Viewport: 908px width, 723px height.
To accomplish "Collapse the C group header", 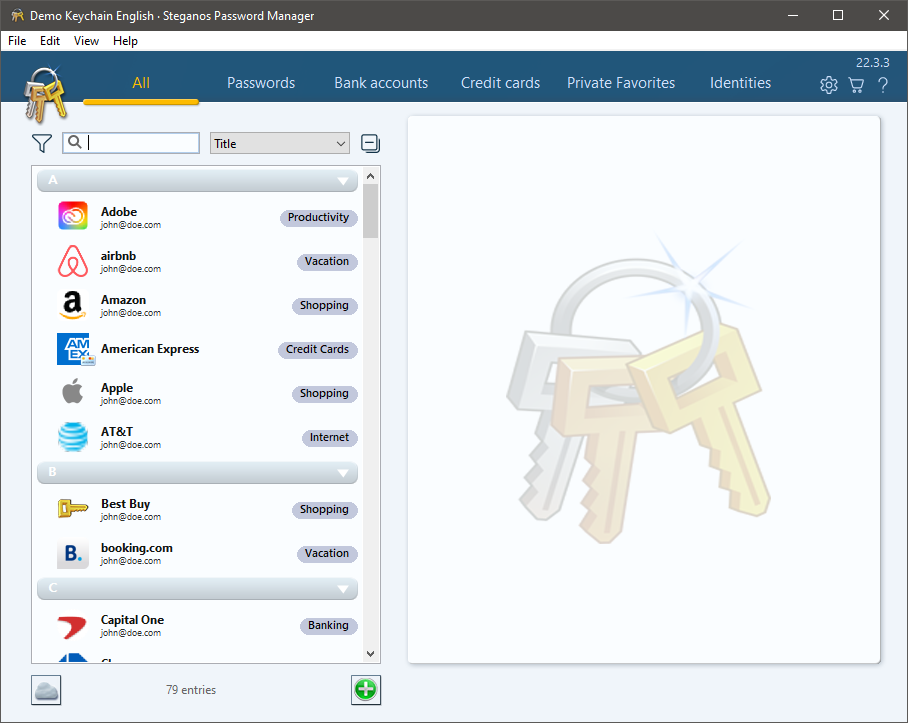I will point(197,588).
